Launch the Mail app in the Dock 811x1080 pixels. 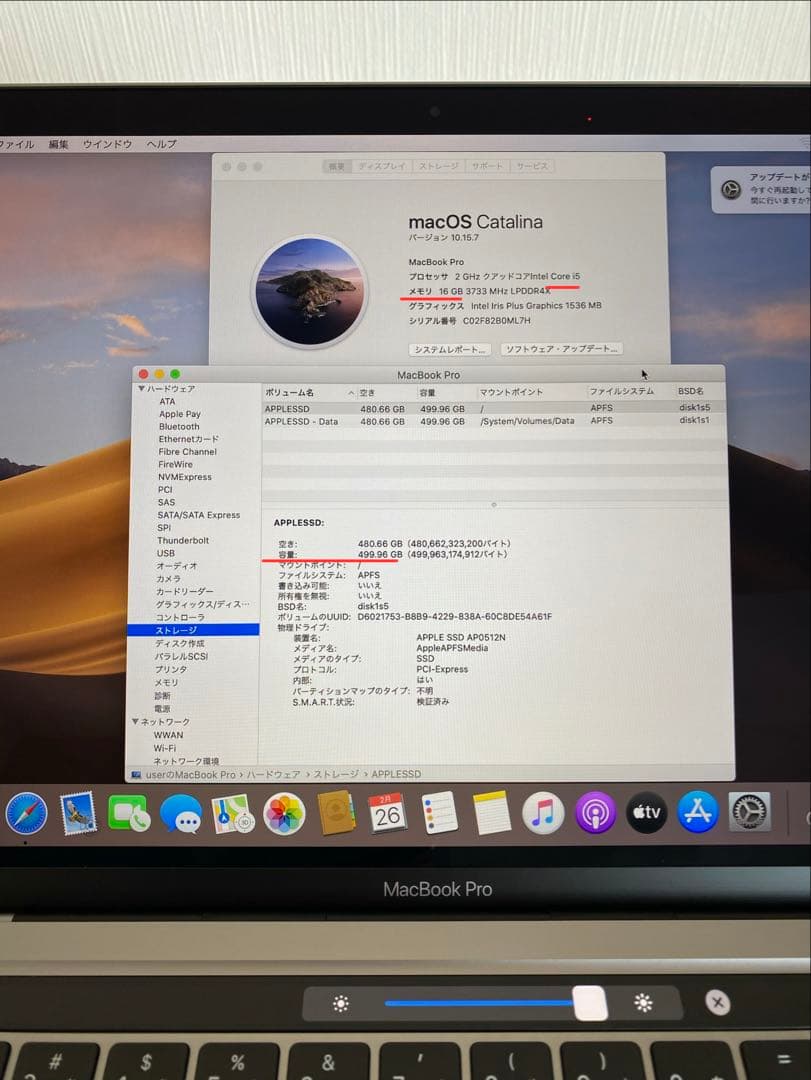click(78, 813)
